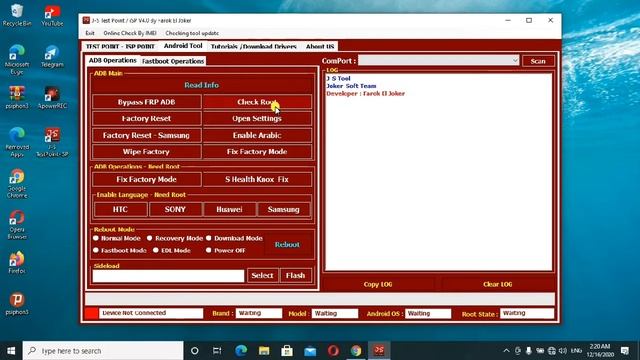640x360 pixels.
Task: Open File Explorer from the taskbar
Action: pyautogui.click(x=264, y=351)
